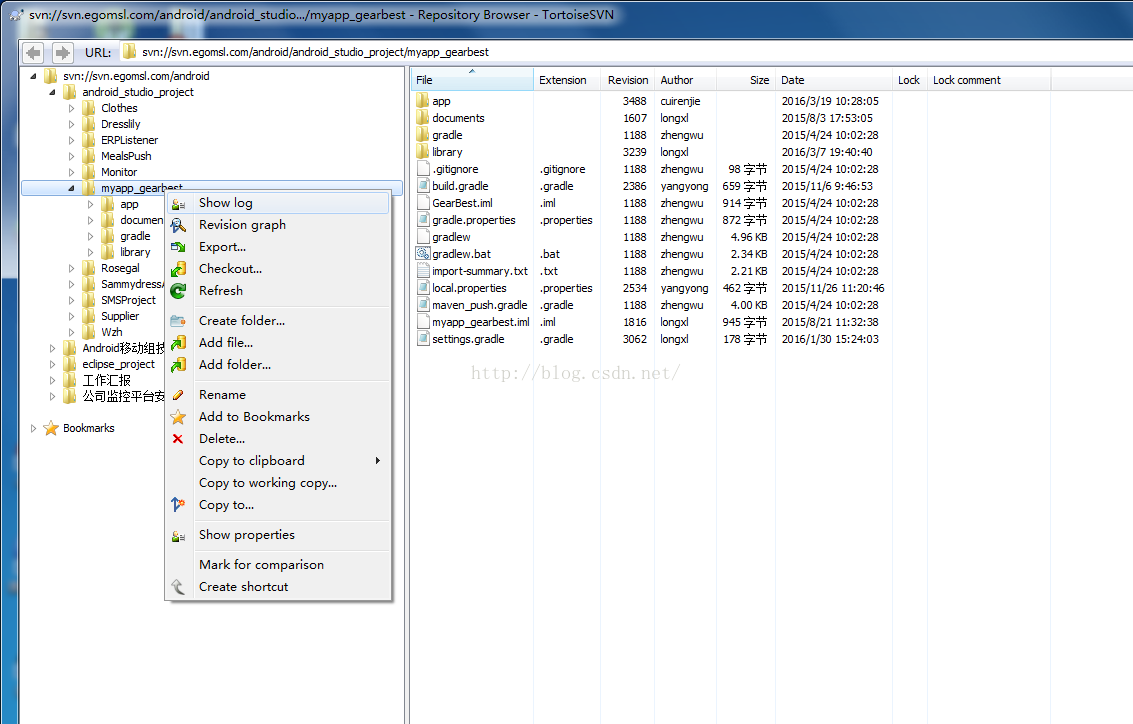The width and height of the screenshot is (1133, 724).
Task: Sort by Revision column header
Action: pyautogui.click(x=627, y=80)
